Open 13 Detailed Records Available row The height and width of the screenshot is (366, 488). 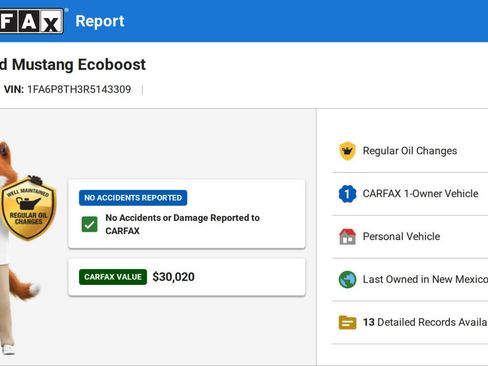(x=410, y=322)
